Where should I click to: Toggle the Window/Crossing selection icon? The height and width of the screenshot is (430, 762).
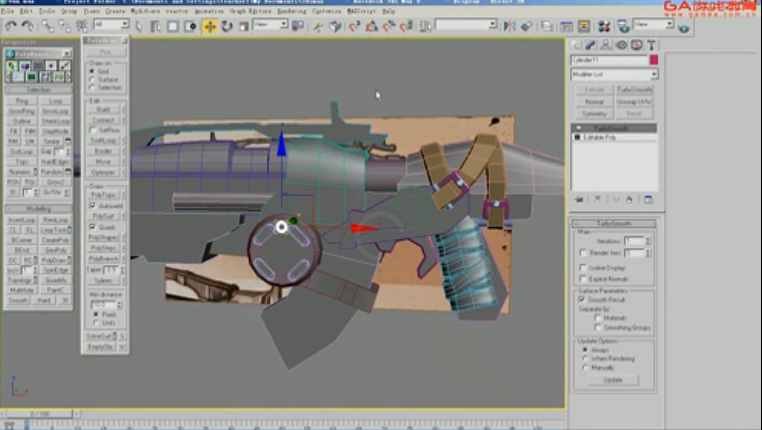[190, 26]
